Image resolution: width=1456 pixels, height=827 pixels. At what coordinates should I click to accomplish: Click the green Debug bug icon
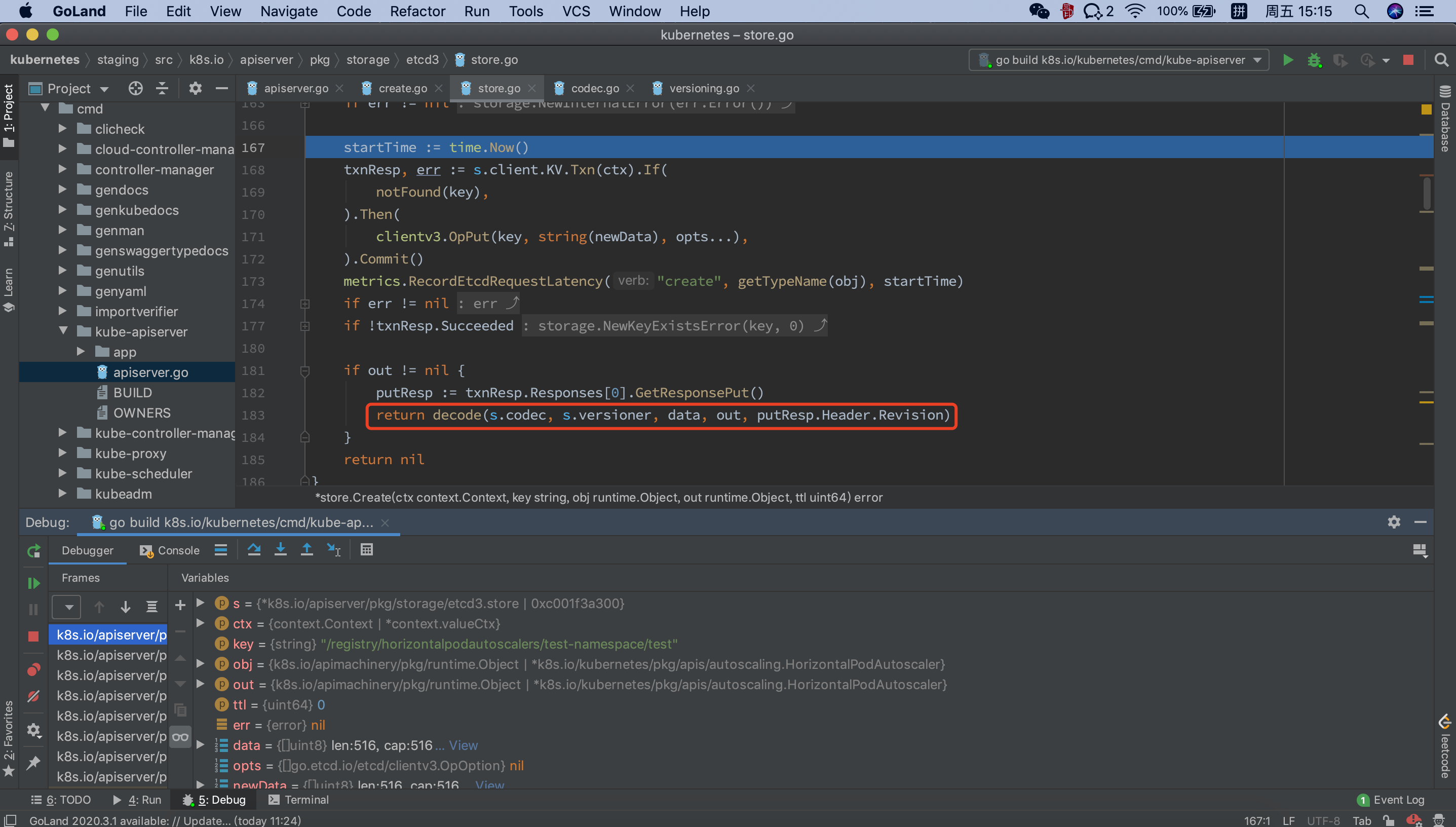(x=1314, y=60)
